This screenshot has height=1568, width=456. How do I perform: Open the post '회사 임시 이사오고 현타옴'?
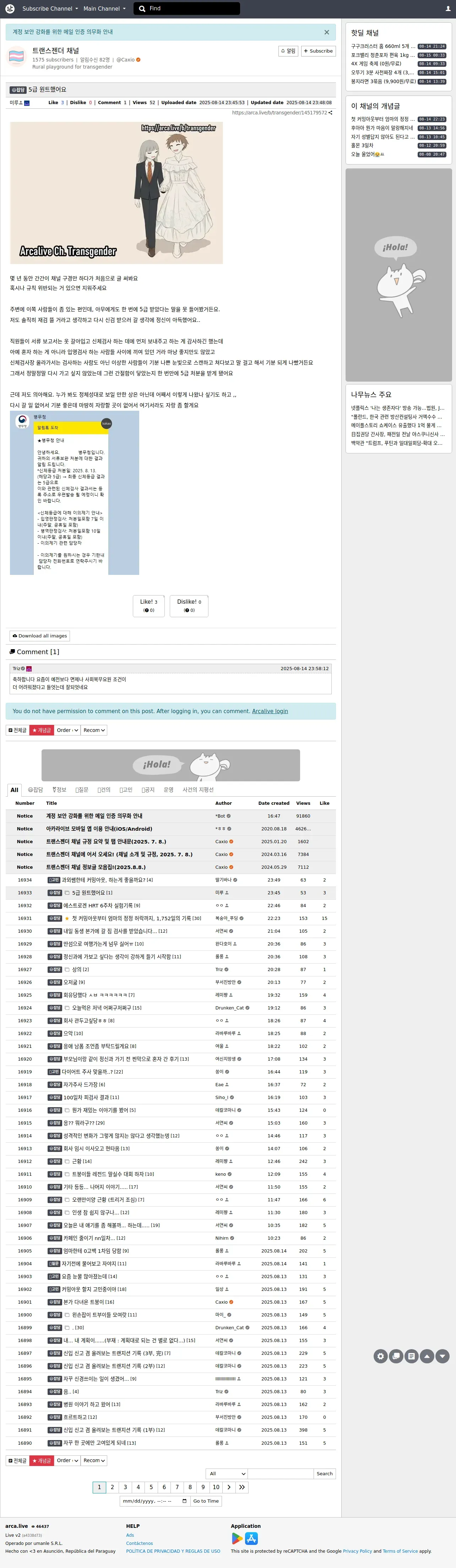coord(91,1148)
